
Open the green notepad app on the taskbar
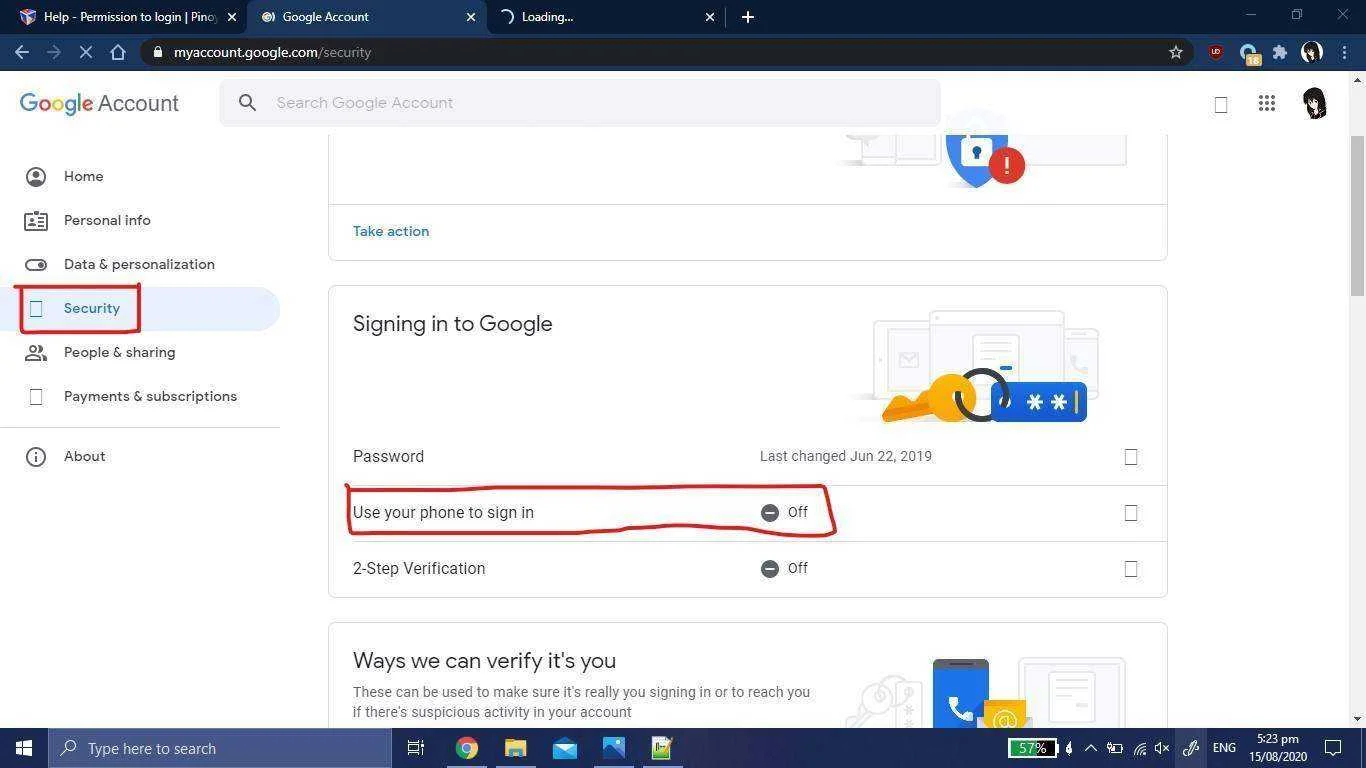pyautogui.click(x=662, y=748)
